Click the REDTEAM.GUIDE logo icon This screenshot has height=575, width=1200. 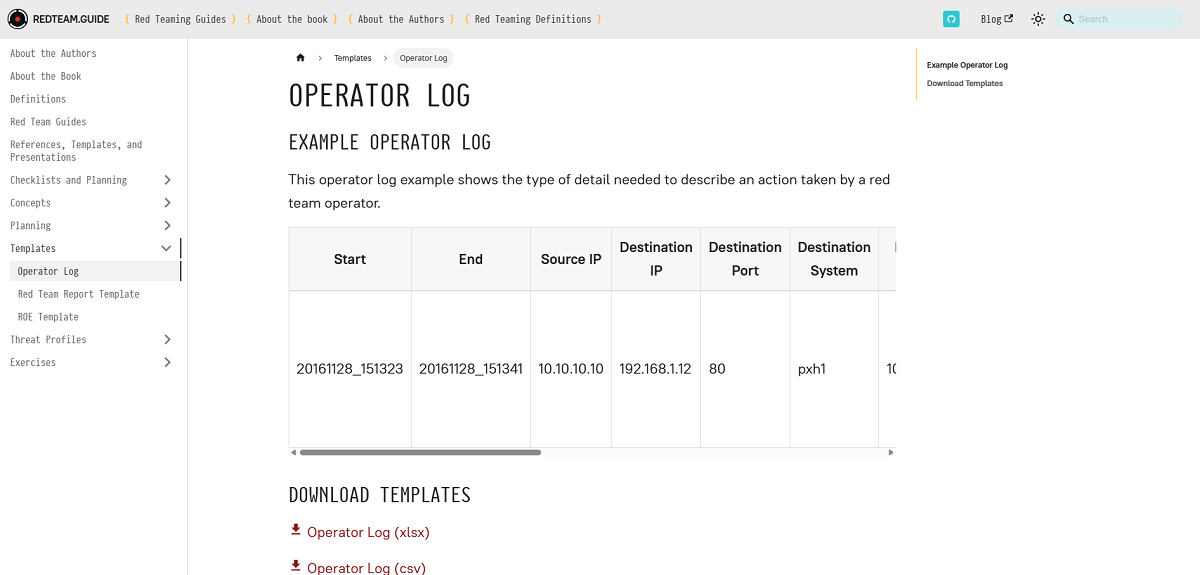pos(18,19)
